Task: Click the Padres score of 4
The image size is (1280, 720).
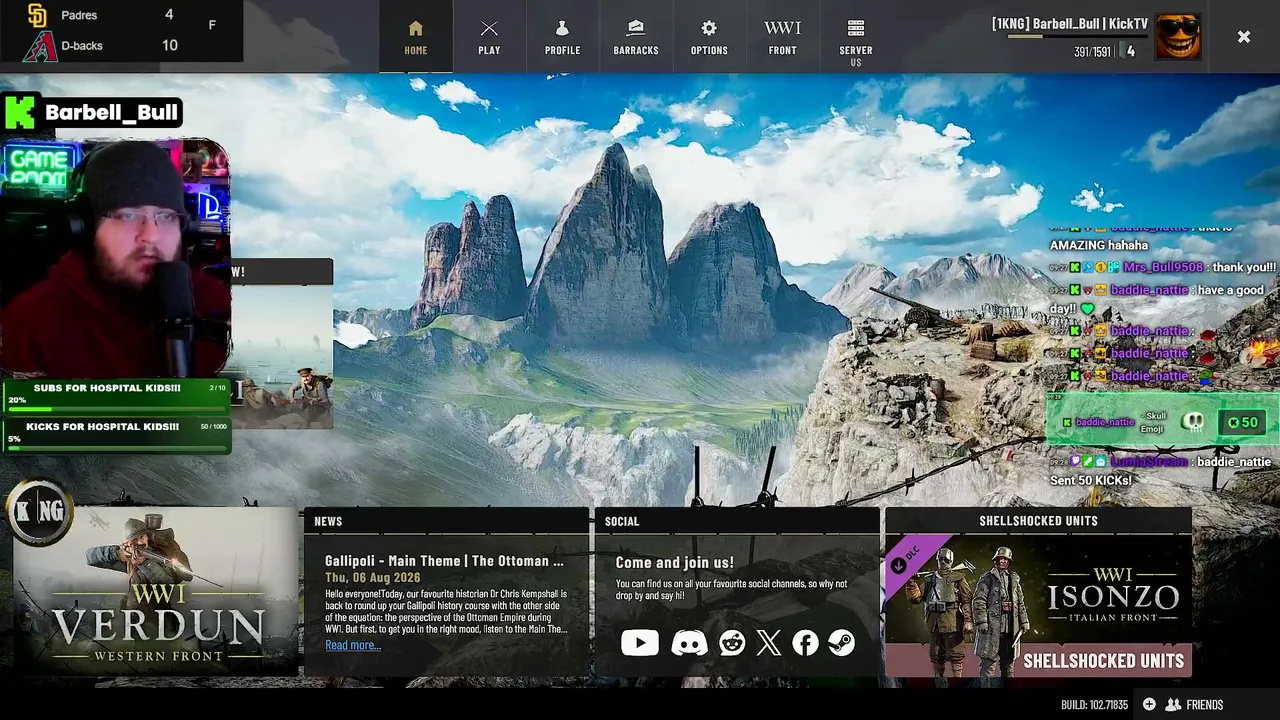Action: coord(169,15)
